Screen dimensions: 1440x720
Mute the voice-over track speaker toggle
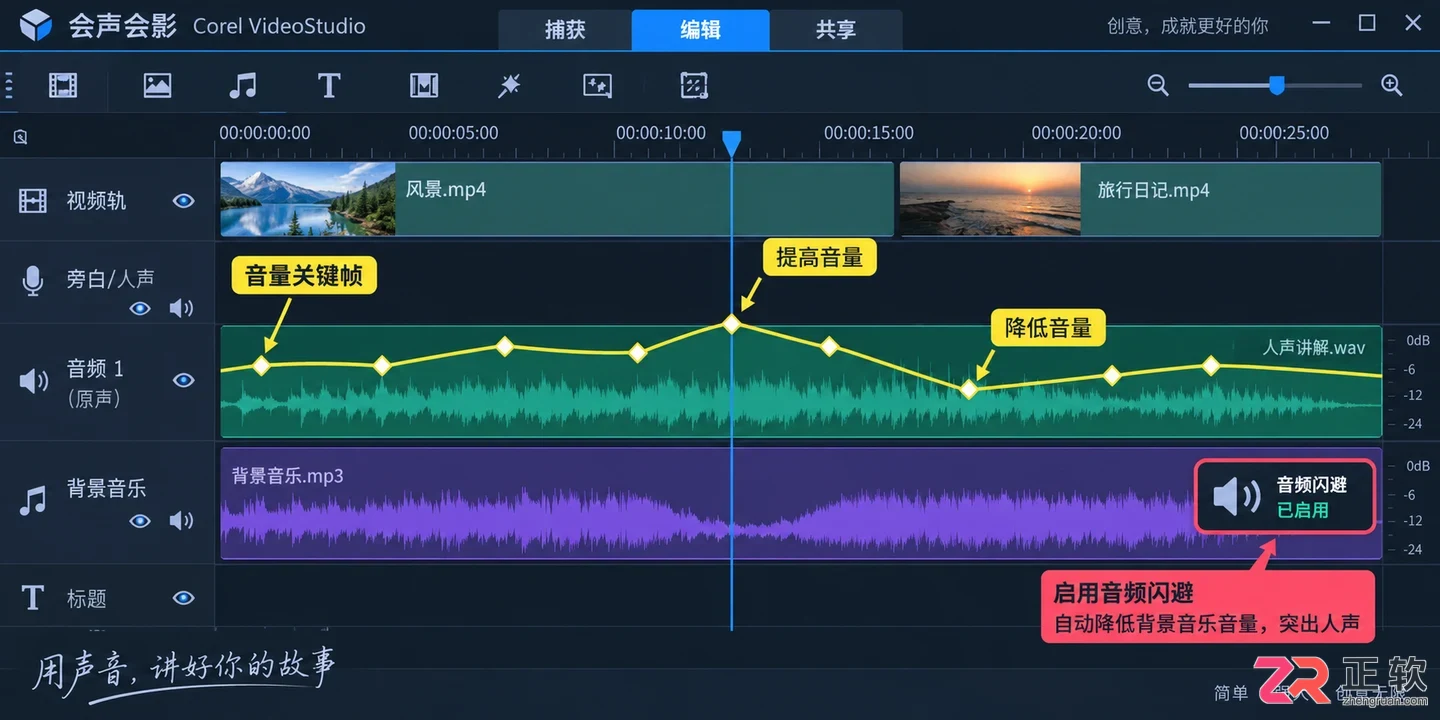(x=181, y=308)
